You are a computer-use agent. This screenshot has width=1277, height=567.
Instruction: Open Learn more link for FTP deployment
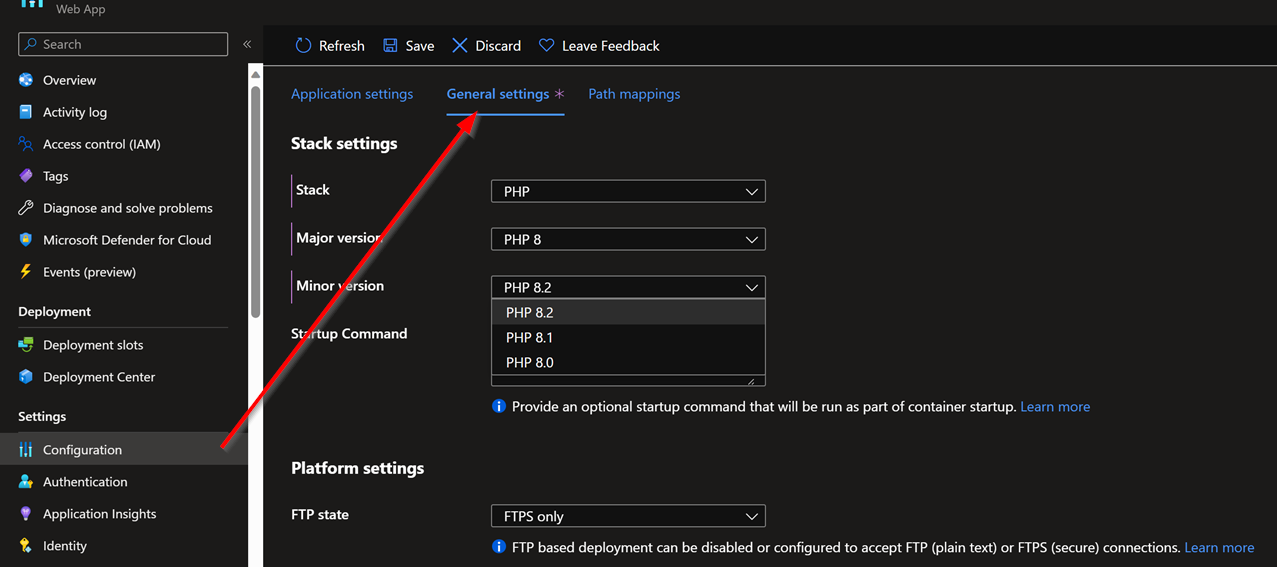pos(1219,547)
